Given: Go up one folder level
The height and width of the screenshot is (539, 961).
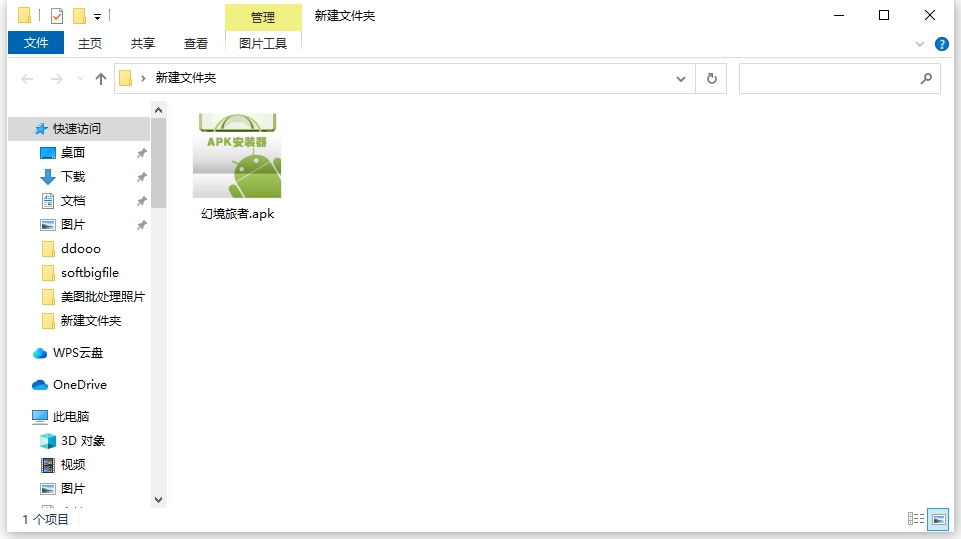Looking at the screenshot, I should click(101, 78).
